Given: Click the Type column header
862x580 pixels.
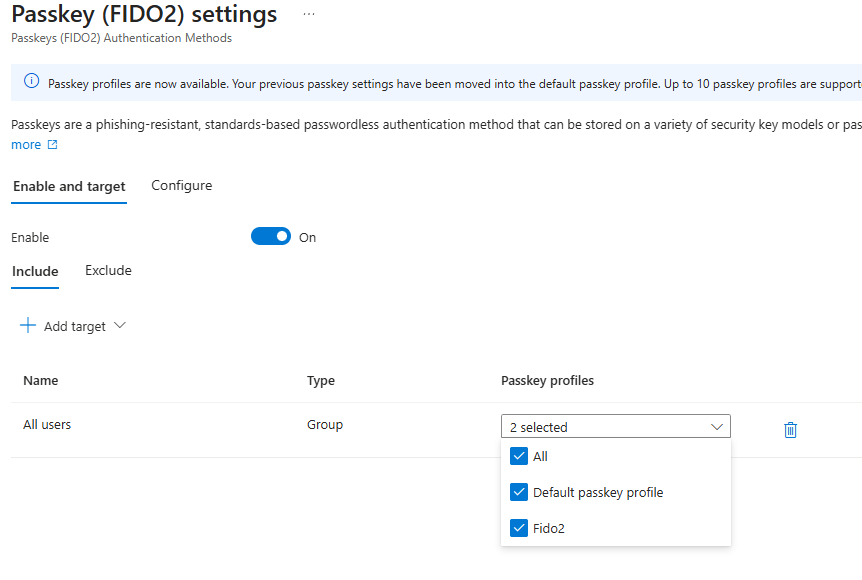Looking at the screenshot, I should click(321, 381).
